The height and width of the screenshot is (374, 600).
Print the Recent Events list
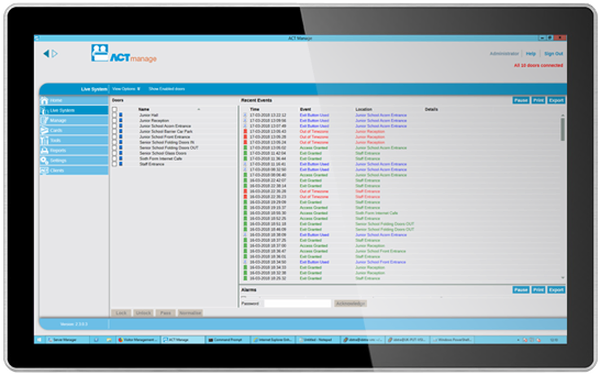[538, 100]
